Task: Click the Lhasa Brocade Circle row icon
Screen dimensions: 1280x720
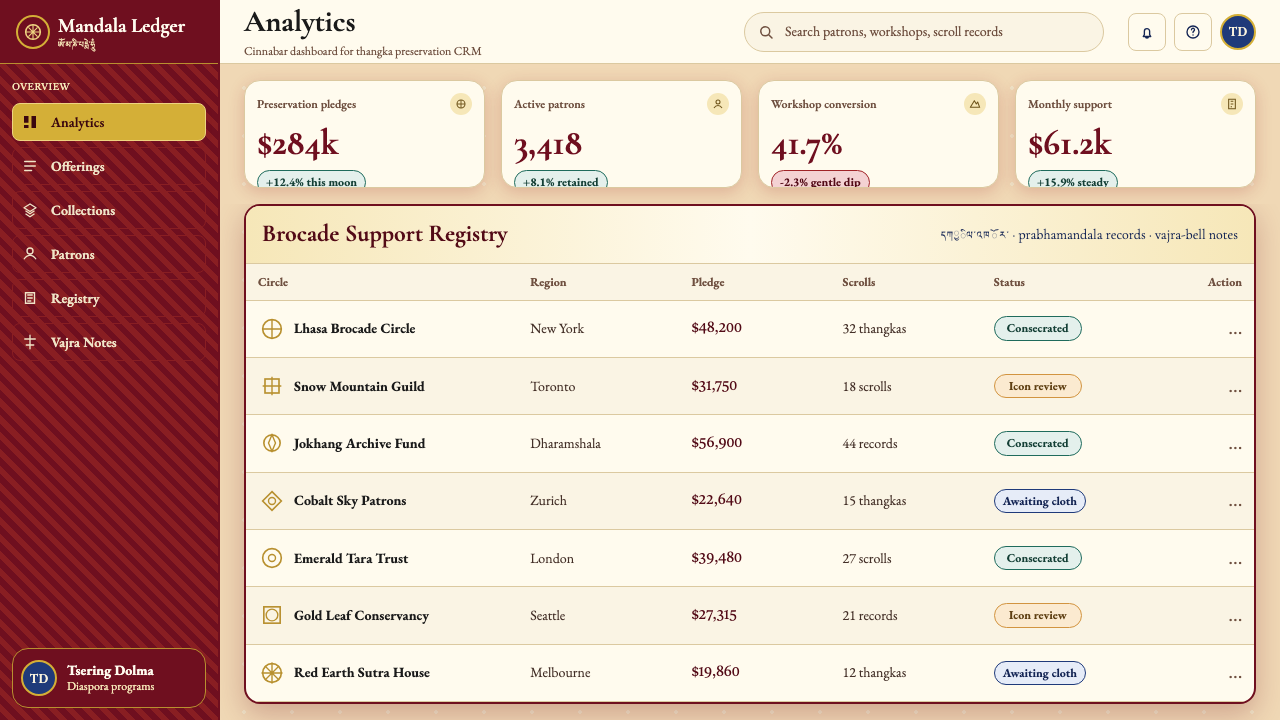Action: 271,329
